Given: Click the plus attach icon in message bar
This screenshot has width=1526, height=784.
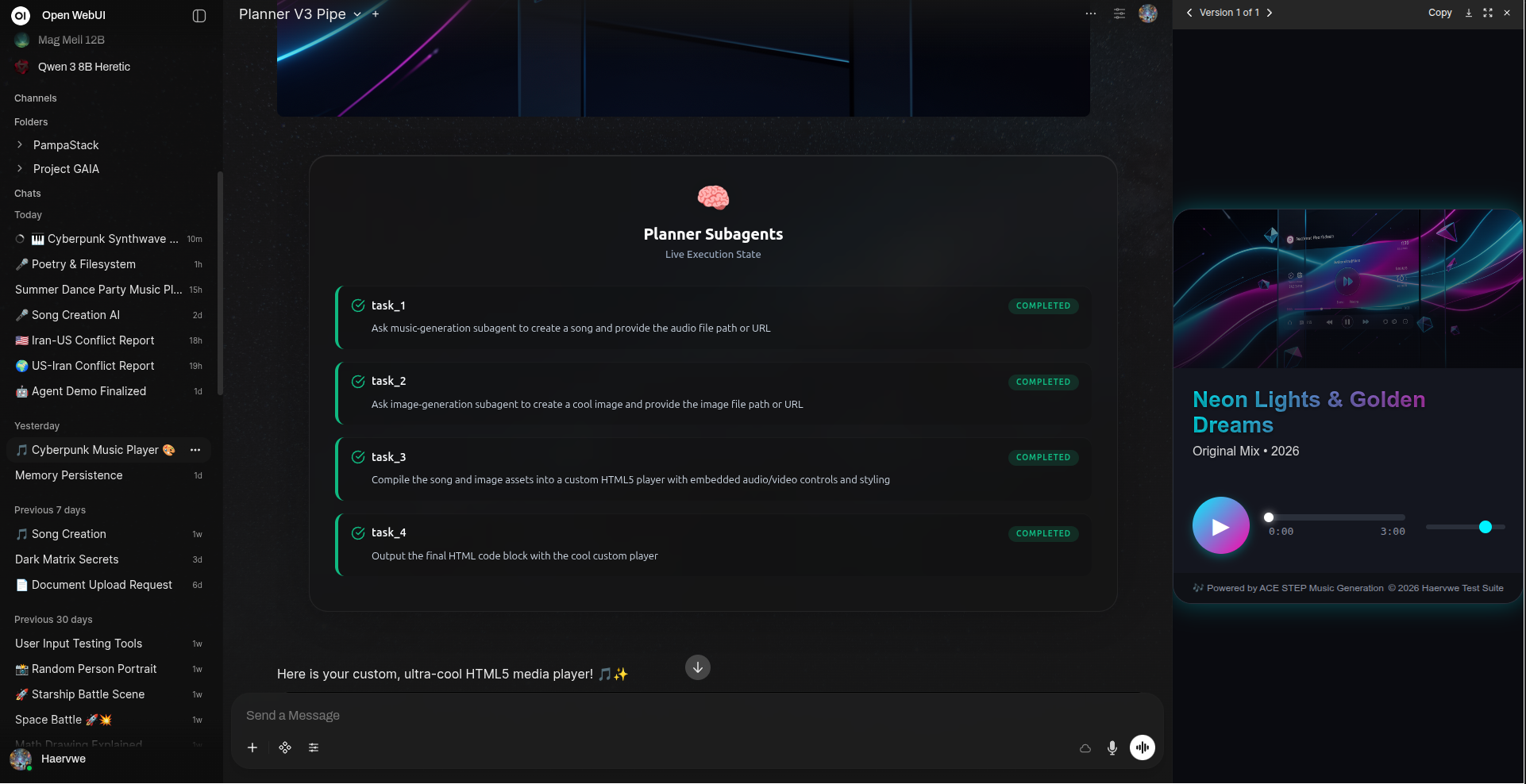Looking at the screenshot, I should coord(252,747).
